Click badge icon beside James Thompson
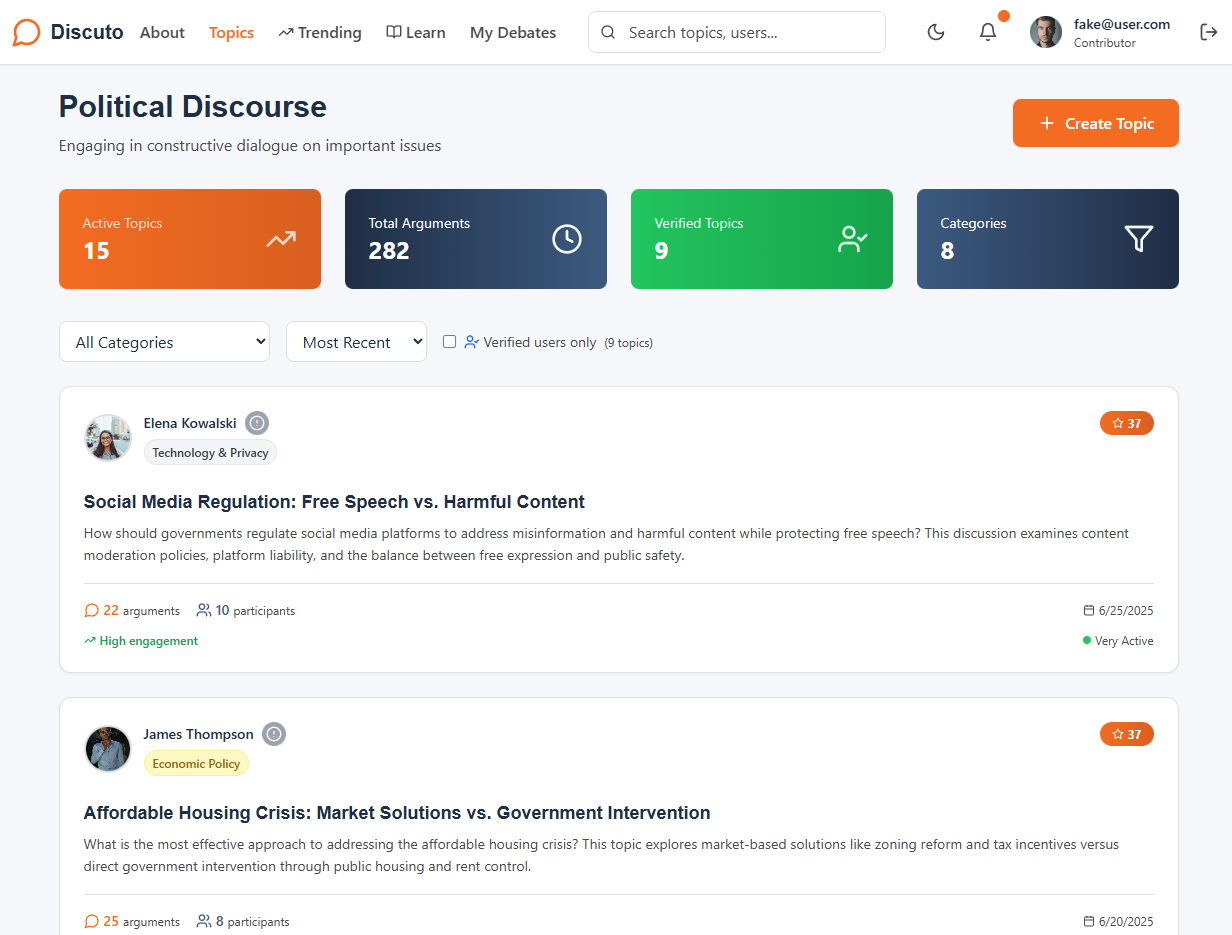The height and width of the screenshot is (935, 1232). point(274,734)
